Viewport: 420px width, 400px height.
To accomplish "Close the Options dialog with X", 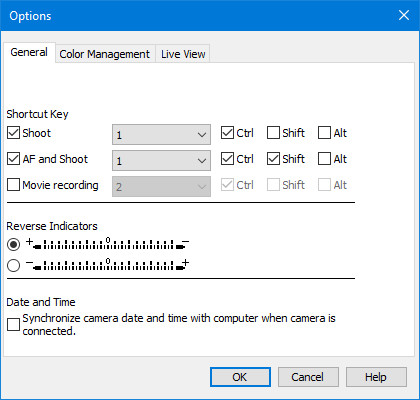I will click(x=404, y=15).
